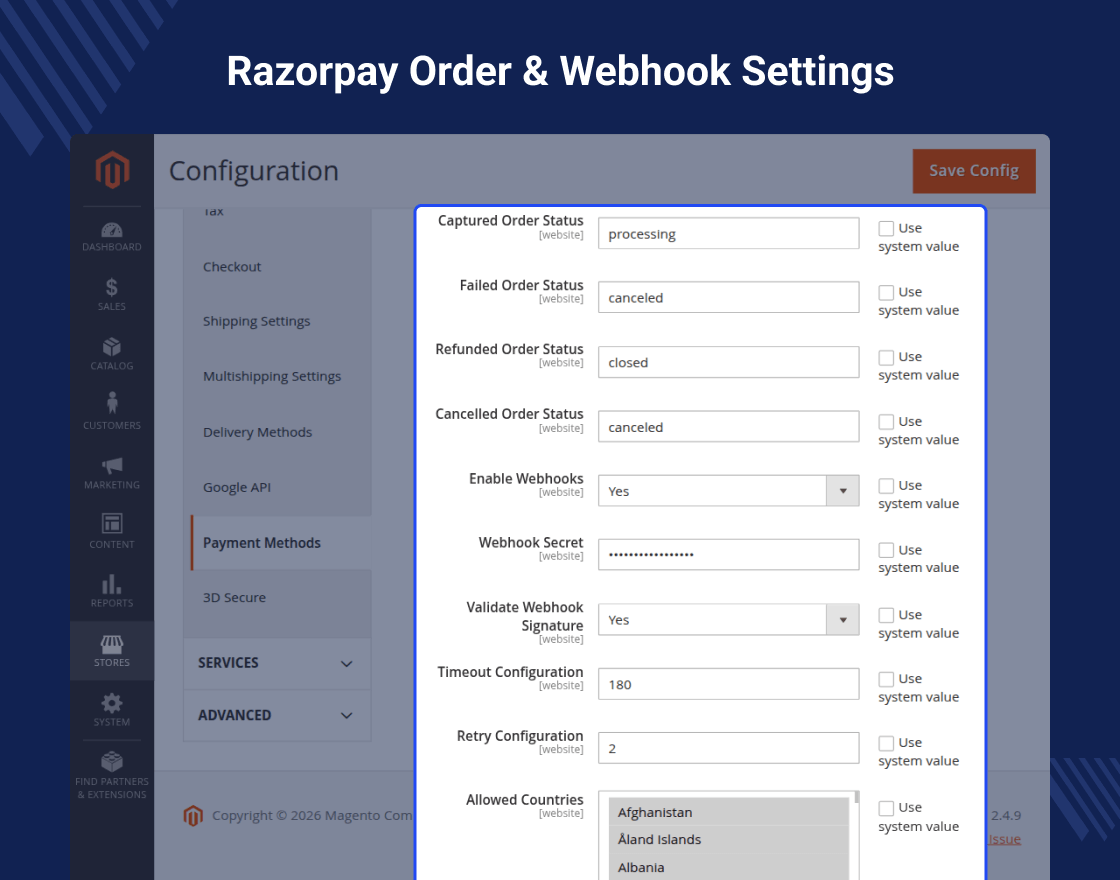Image resolution: width=1120 pixels, height=880 pixels.
Task: Select the Multishipping Settings tab
Action: point(271,376)
